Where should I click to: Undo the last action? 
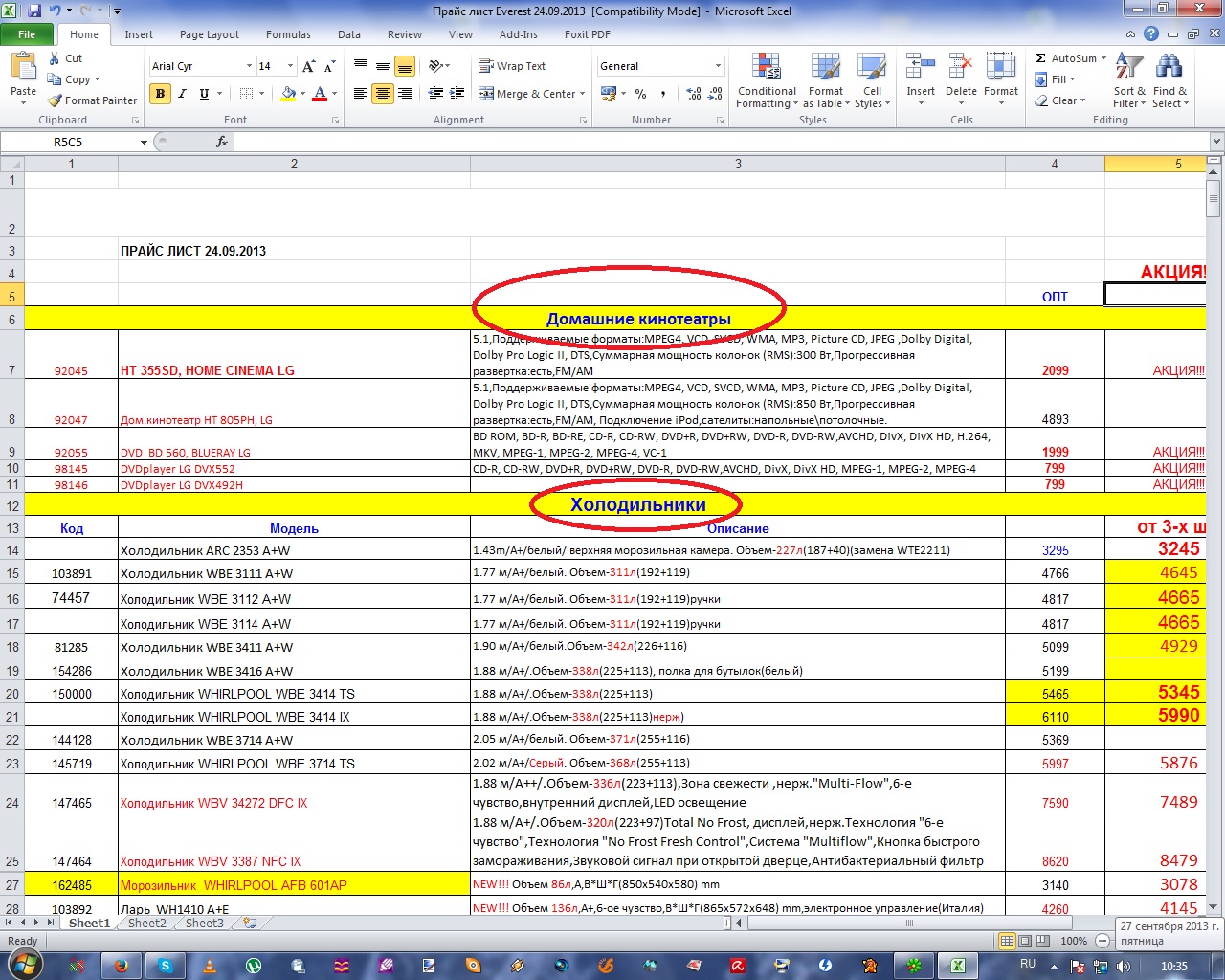pyautogui.click(x=56, y=11)
